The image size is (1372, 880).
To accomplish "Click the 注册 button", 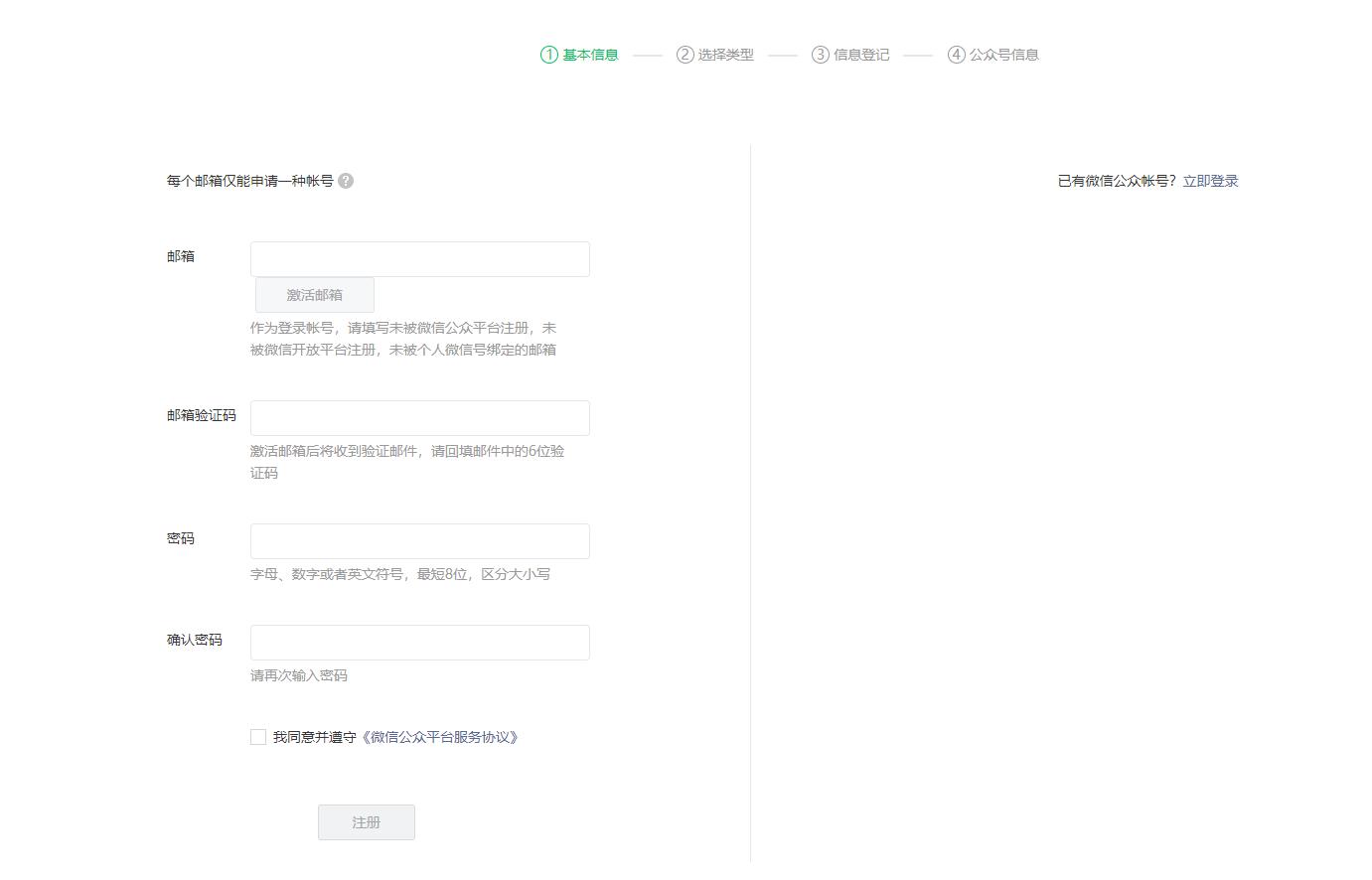I will pos(366,821).
